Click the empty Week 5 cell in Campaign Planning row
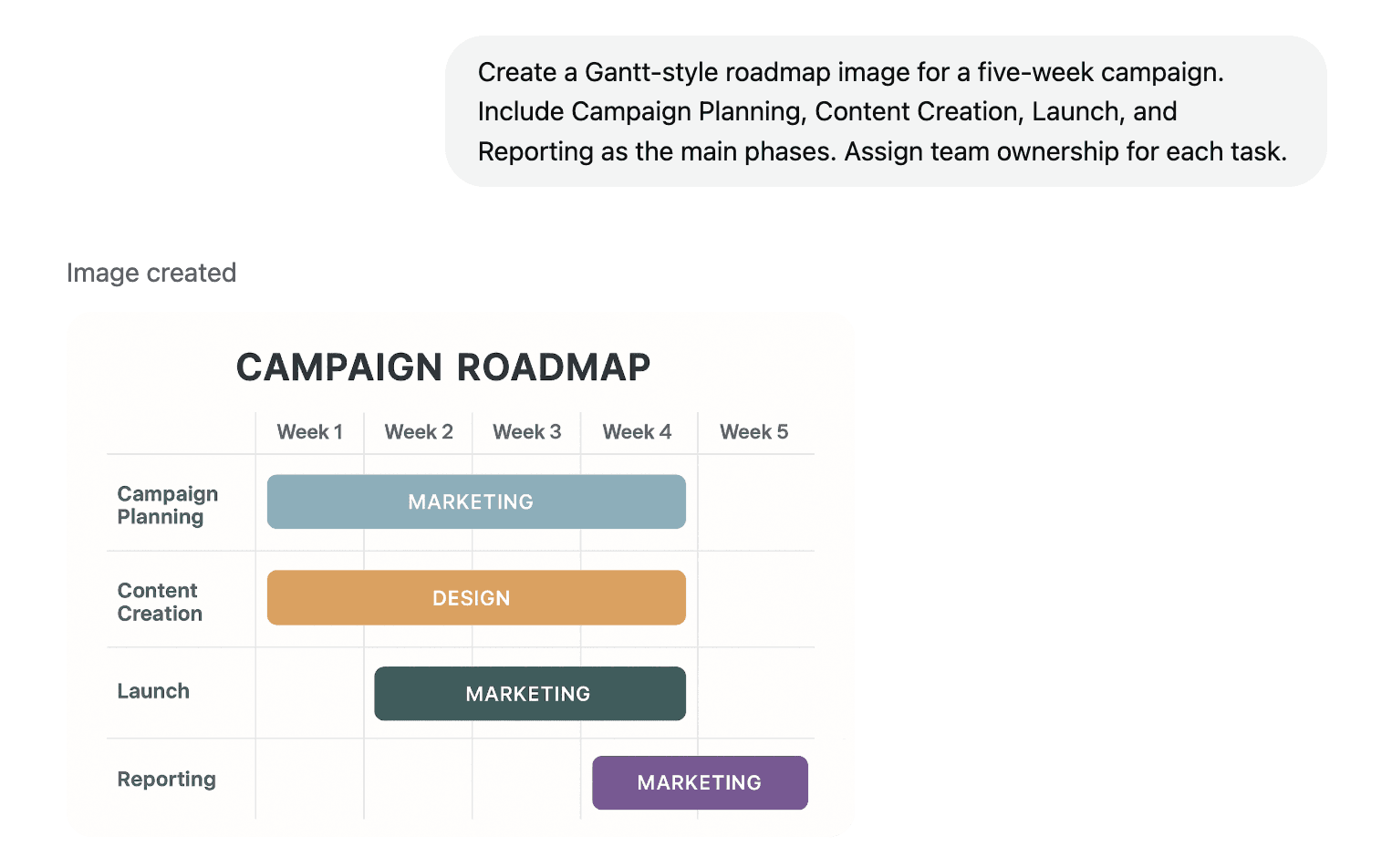This screenshot has width=1392, height=868. [x=756, y=502]
